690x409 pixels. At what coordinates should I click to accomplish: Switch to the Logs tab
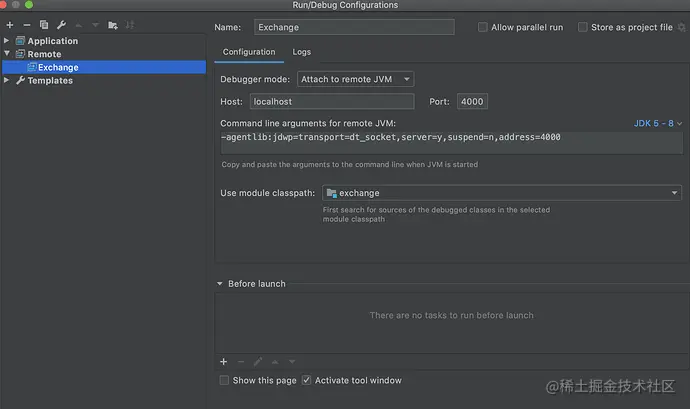pyautogui.click(x=301, y=52)
